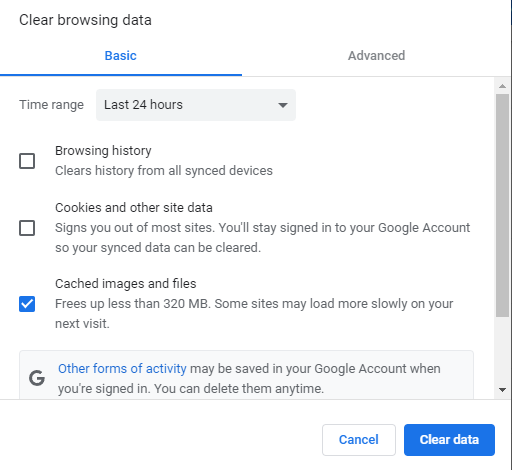The image size is (512, 470).
Task: Click the scrollbar down arrow
Action: click(x=502, y=389)
